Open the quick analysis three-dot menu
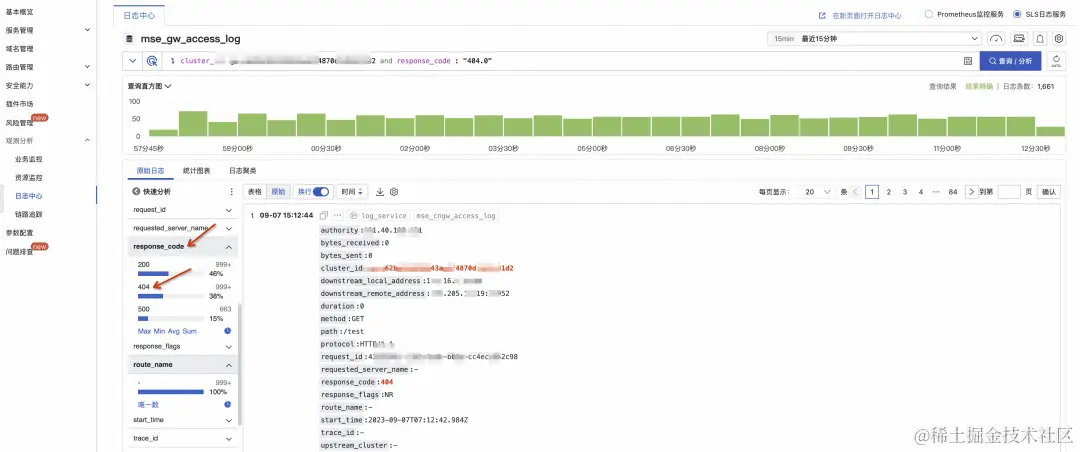The height and width of the screenshot is (452, 1080). pos(231,192)
